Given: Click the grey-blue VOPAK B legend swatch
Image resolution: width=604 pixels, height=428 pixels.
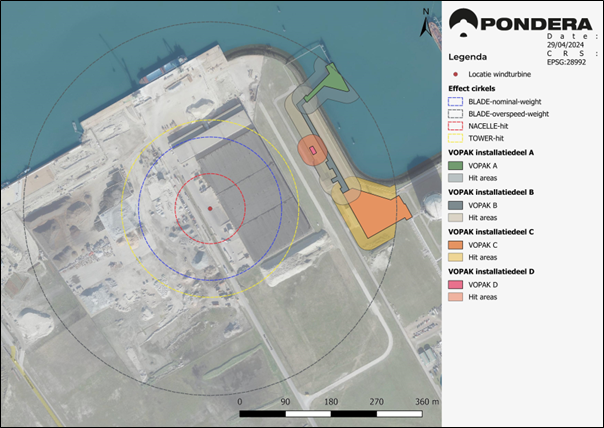Looking at the screenshot, I should coord(455,205).
